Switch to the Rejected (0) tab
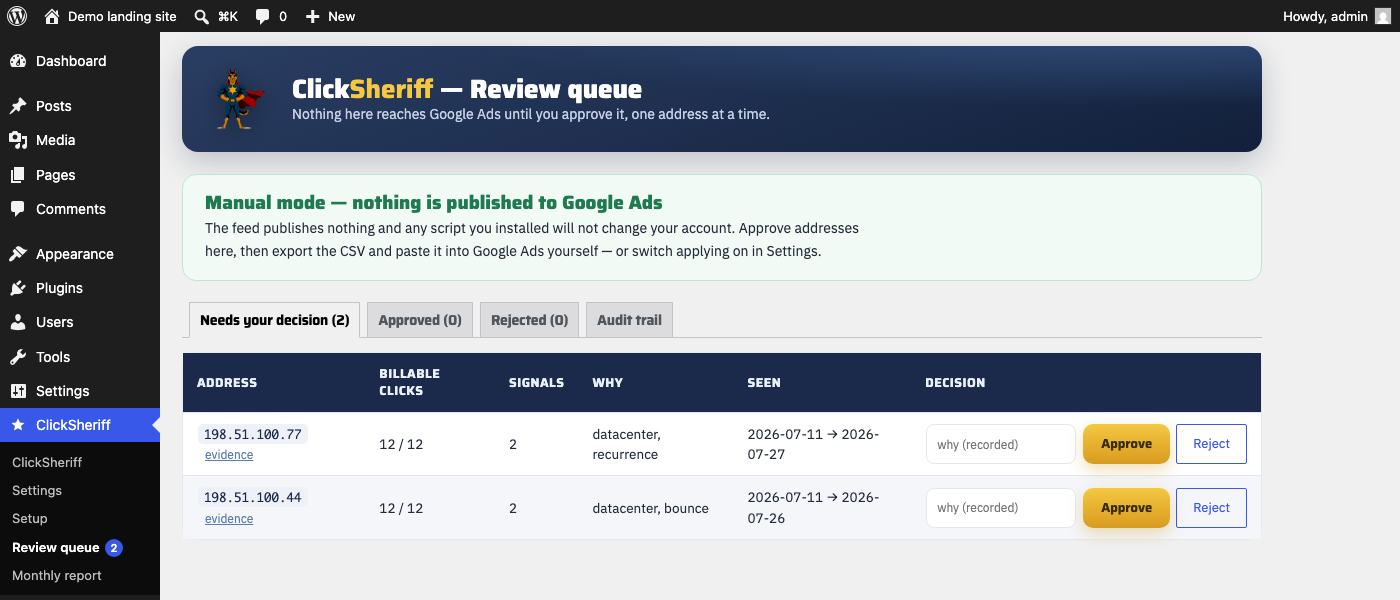 [529, 320]
